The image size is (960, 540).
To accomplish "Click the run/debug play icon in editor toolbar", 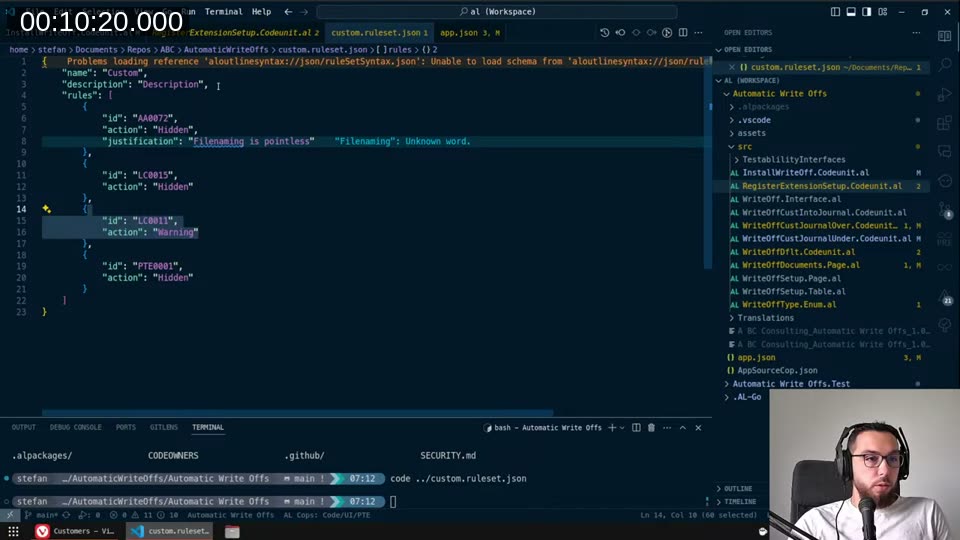I will coord(667,32).
